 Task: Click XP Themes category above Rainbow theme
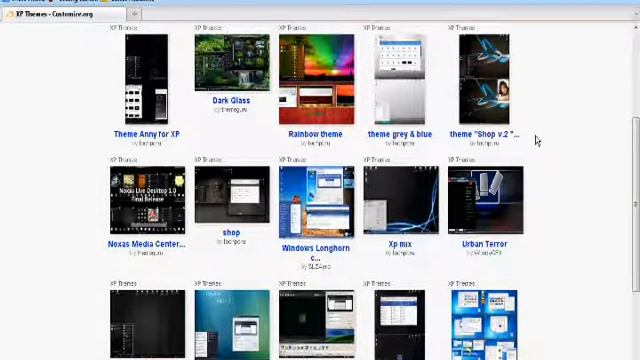tap(293, 28)
